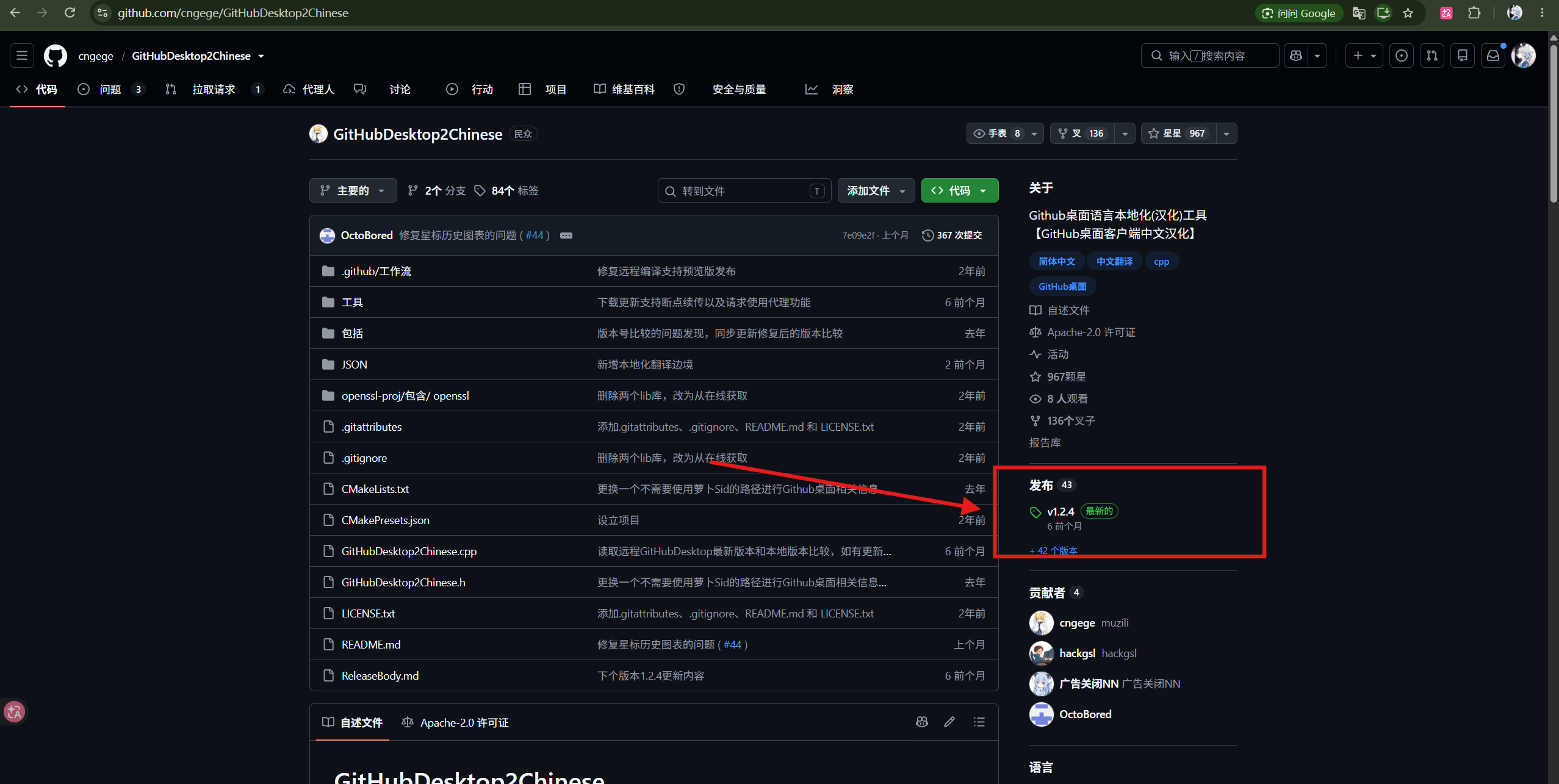
Task: Open the OctoBored contributor profile
Action: (1085, 714)
